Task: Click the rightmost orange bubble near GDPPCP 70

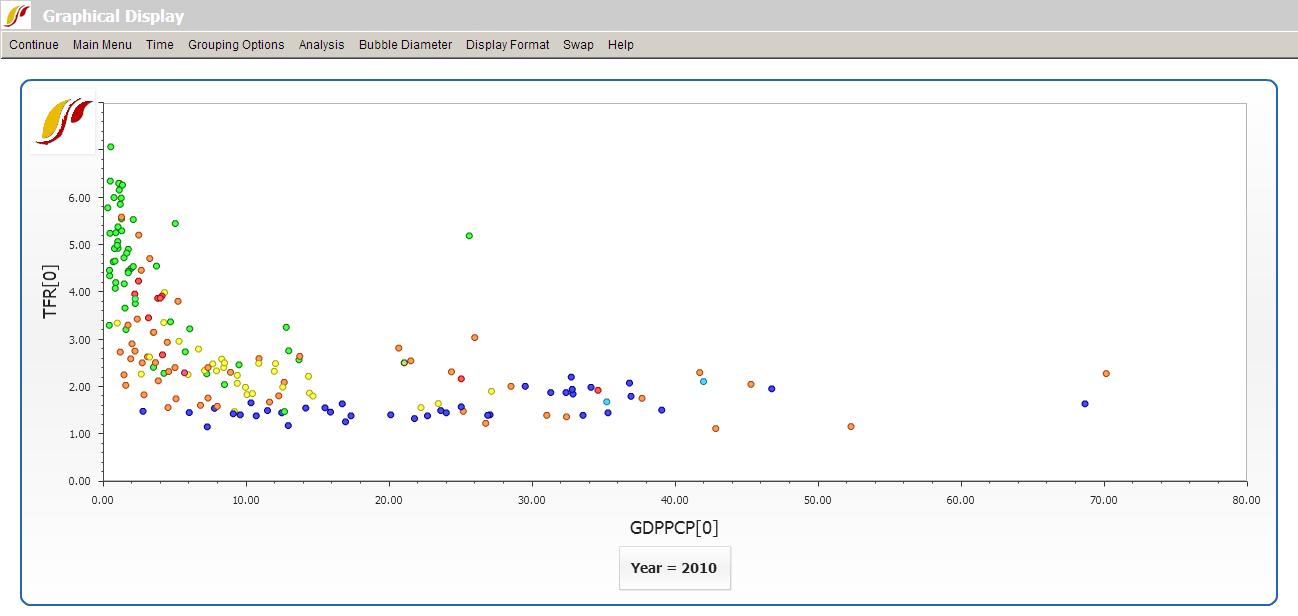Action: click(x=1105, y=372)
